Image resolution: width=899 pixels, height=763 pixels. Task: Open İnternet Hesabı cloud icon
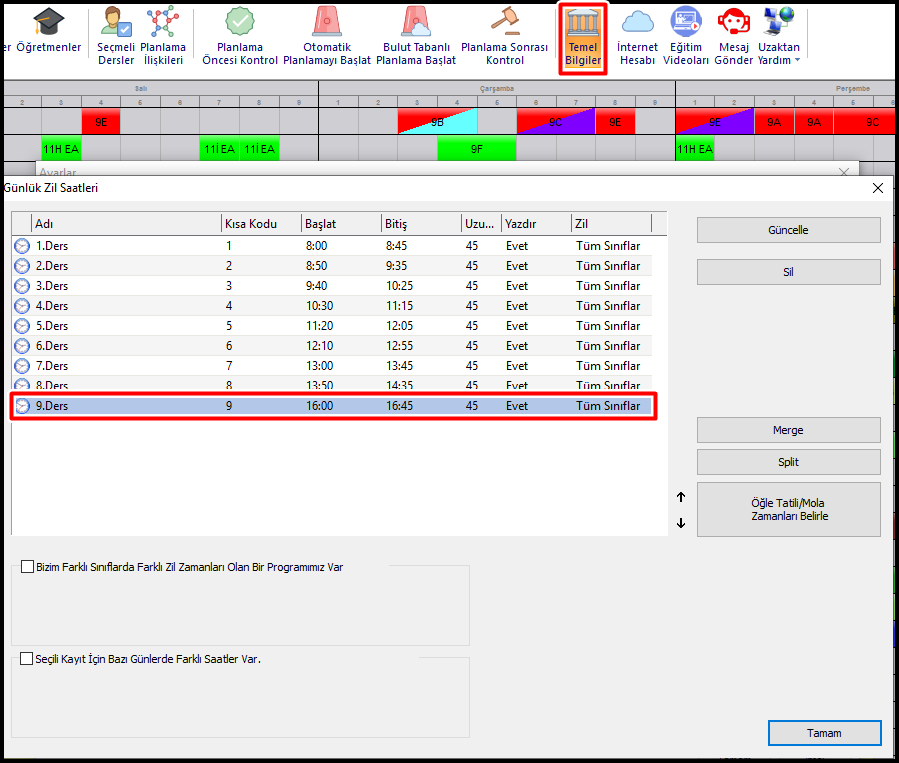[638, 36]
